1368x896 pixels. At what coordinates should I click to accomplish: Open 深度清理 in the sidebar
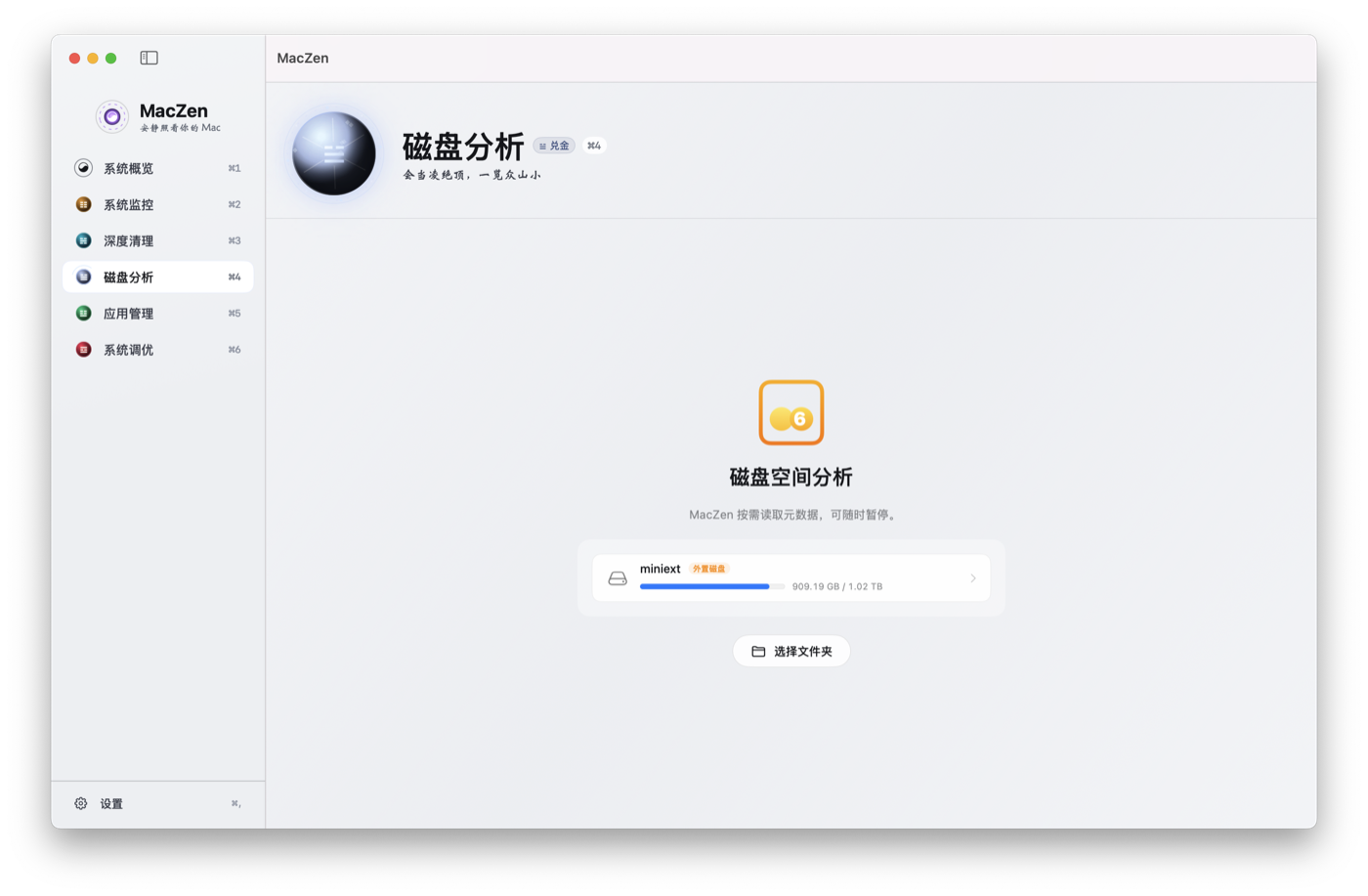tap(158, 240)
